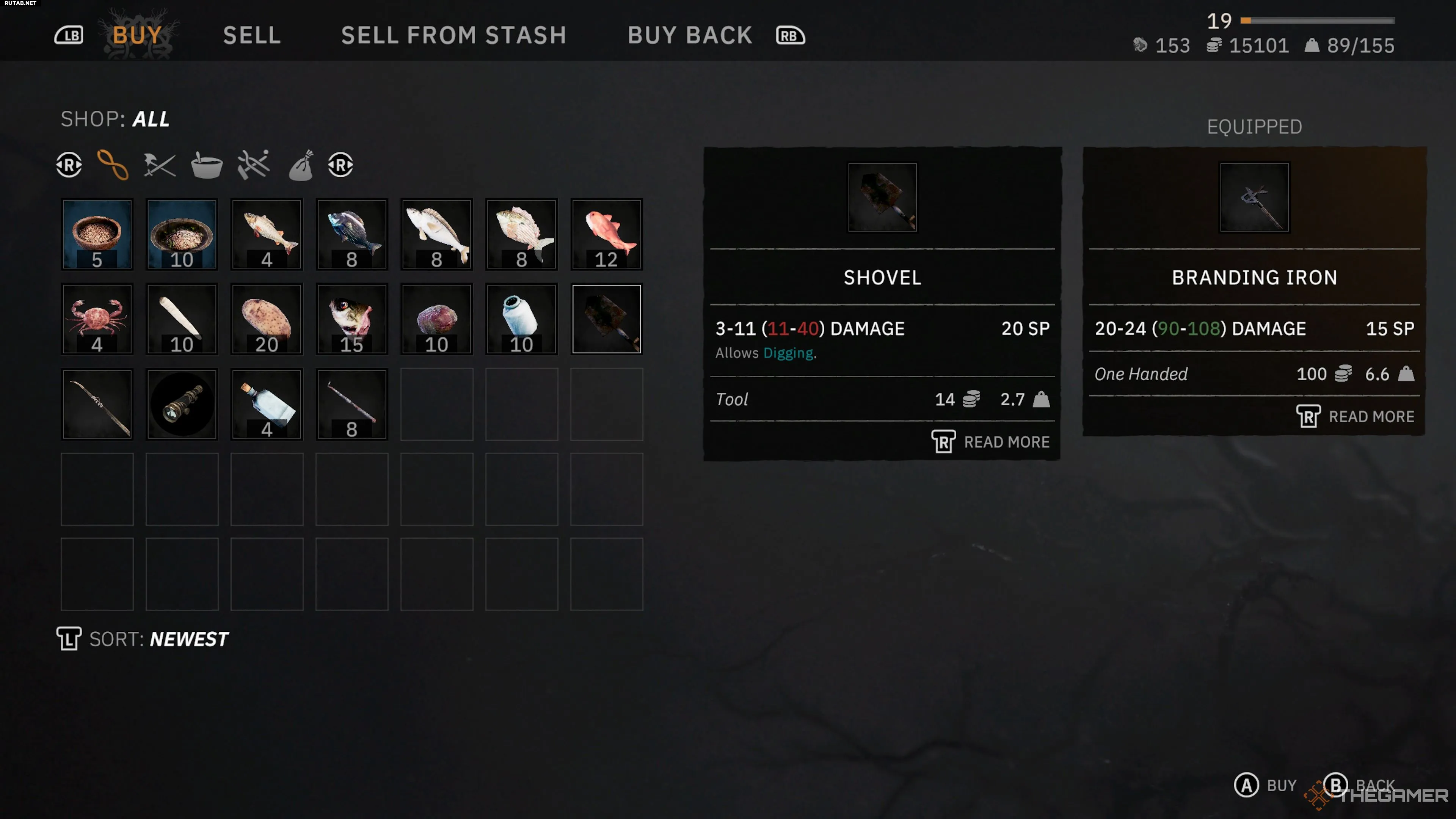1456x819 pixels.
Task: Open the BUY BACK tab
Action: (x=690, y=36)
